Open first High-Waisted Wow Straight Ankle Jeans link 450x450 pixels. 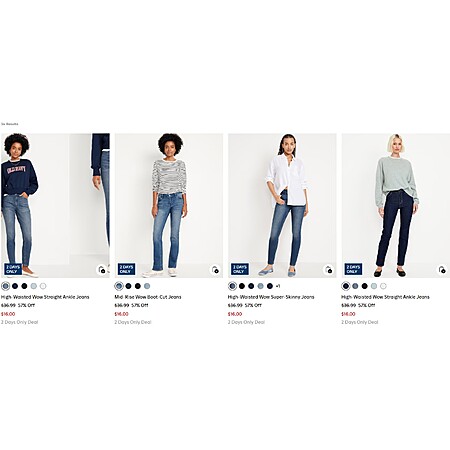(x=45, y=297)
